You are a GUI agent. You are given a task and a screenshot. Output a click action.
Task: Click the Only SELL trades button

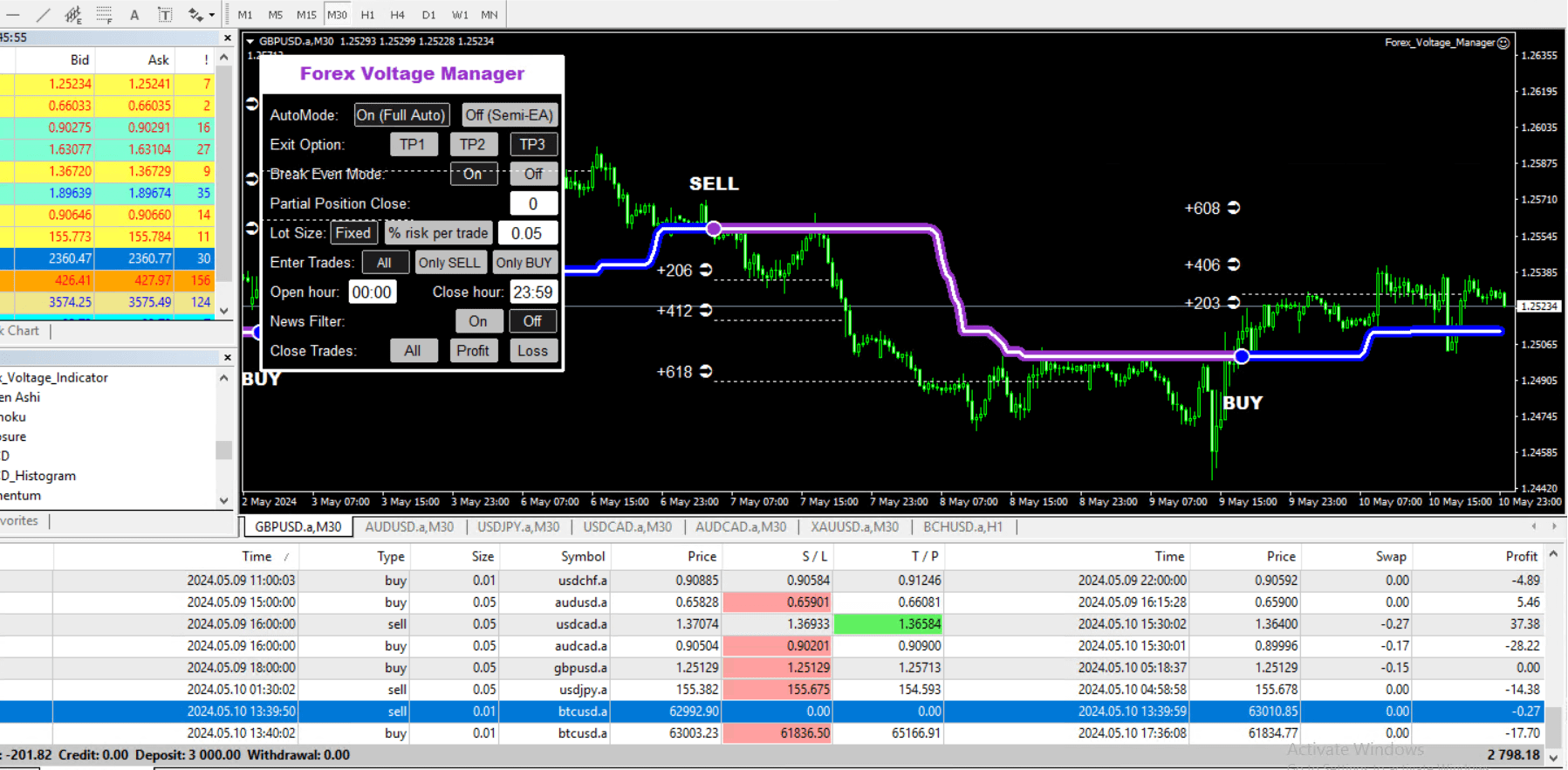pyautogui.click(x=448, y=263)
